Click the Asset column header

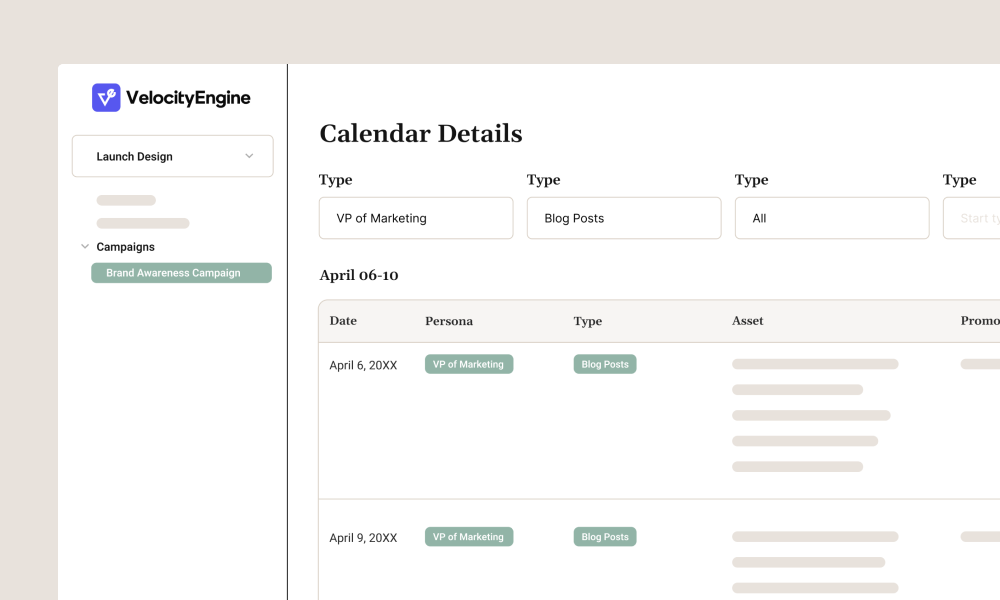tap(748, 321)
